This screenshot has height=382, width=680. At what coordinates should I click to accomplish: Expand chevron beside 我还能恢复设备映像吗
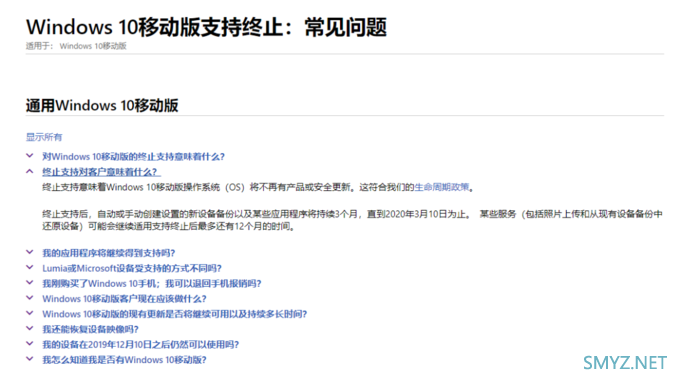(x=29, y=328)
